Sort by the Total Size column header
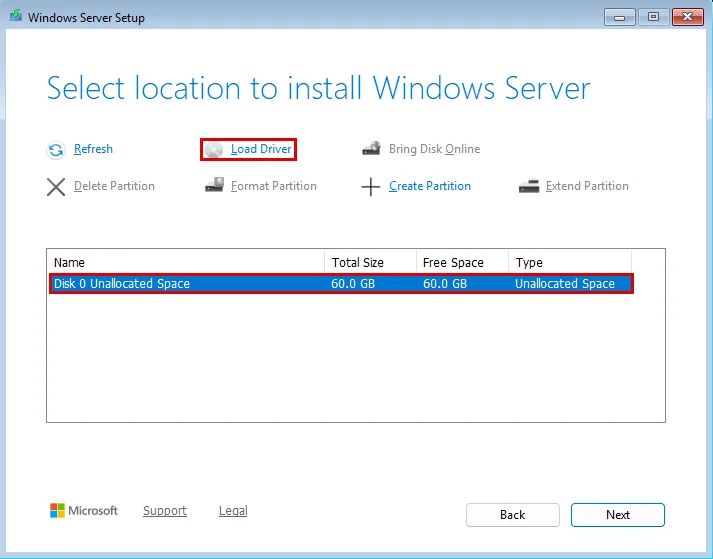 [370, 262]
